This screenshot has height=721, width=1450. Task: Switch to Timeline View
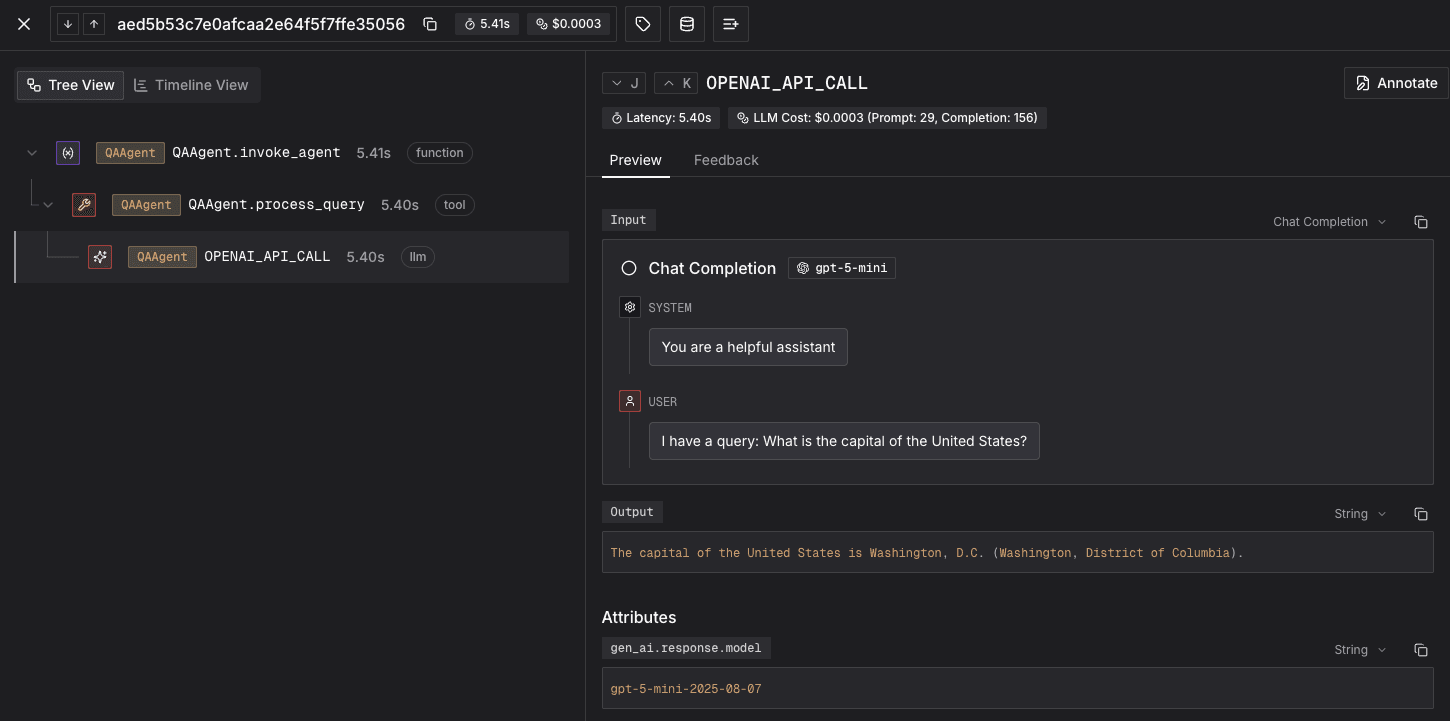tap(192, 85)
